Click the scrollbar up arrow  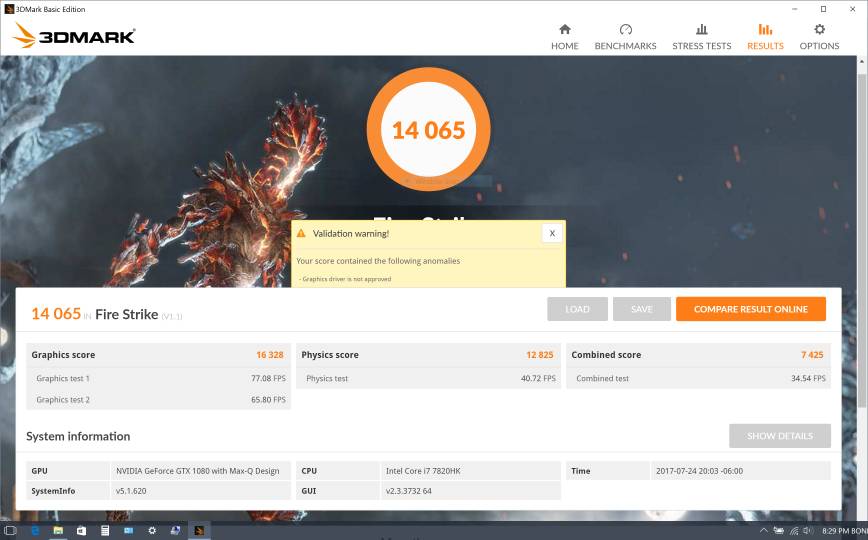coord(861,63)
